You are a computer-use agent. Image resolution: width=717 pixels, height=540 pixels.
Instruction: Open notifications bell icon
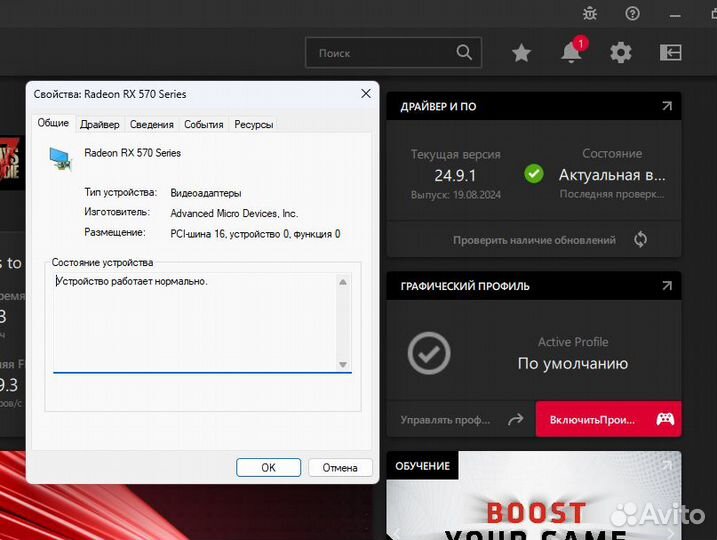(x=572, y=51)
